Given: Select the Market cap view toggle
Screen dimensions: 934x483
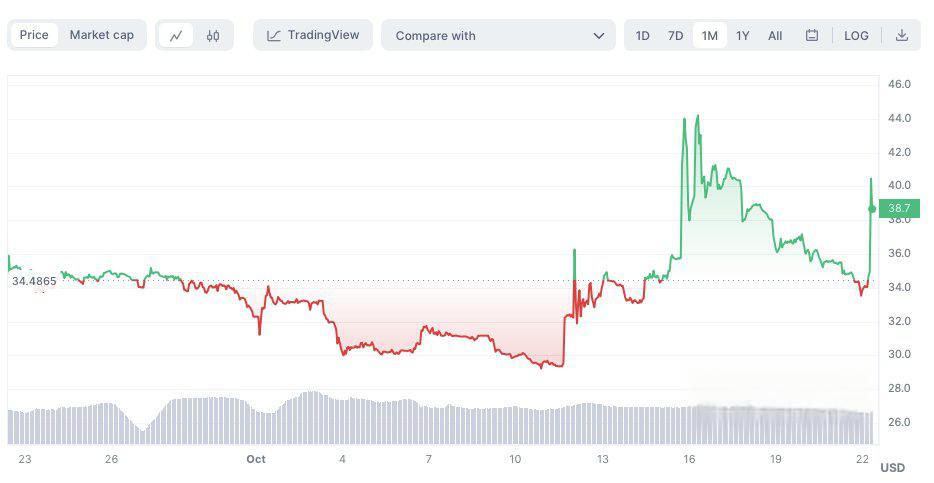Looking at the screenshot, I should pos(101,35).
